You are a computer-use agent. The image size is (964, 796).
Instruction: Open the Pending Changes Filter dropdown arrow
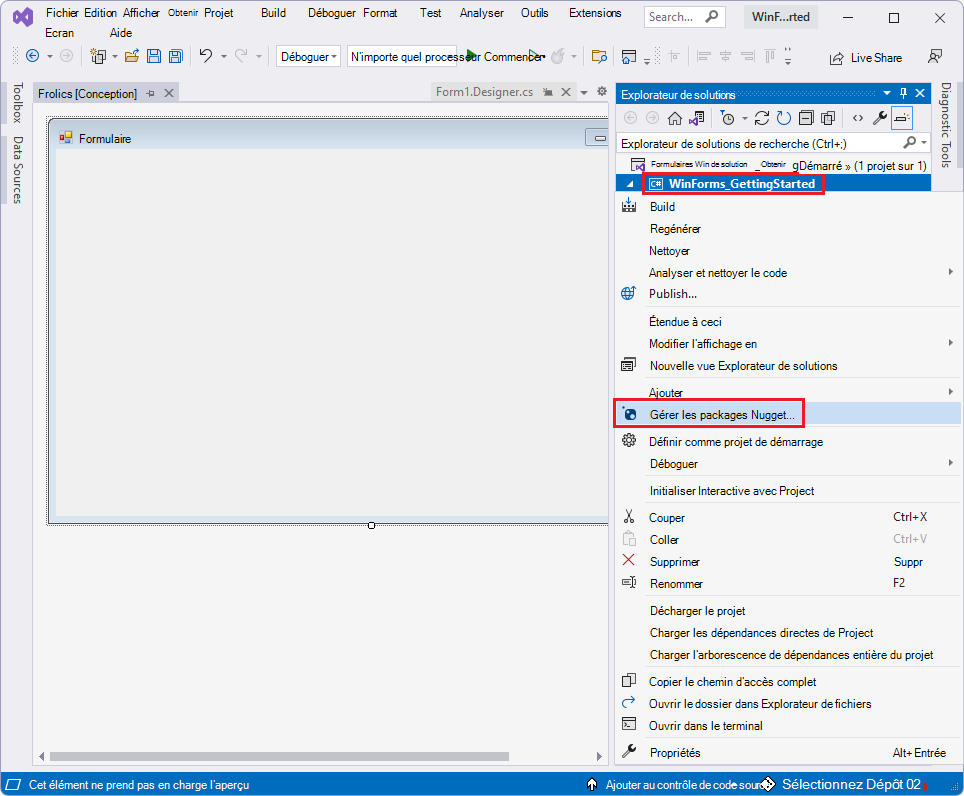click(744, 117)
